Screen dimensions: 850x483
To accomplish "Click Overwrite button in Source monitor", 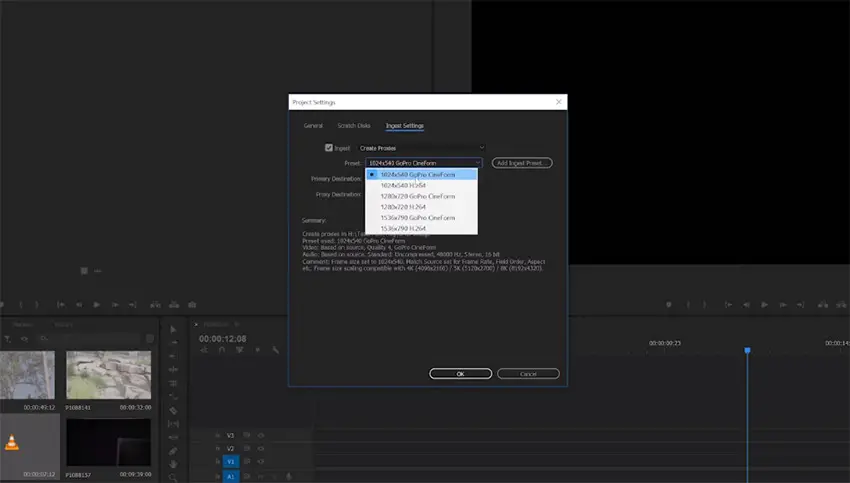I will [x=174, y=305].
